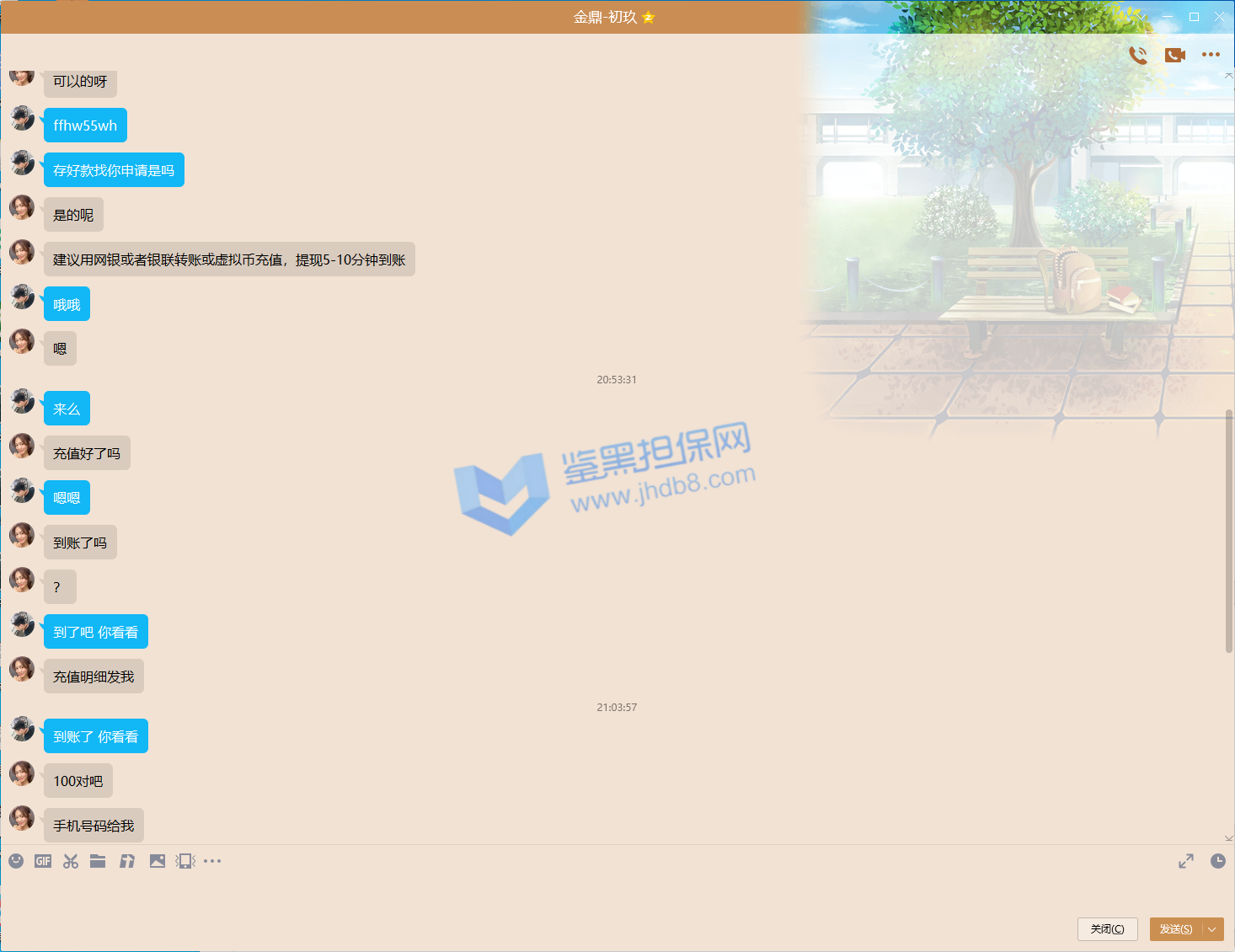Click the music share icon
Screen dimensions: 1235x952
point(127,861)
